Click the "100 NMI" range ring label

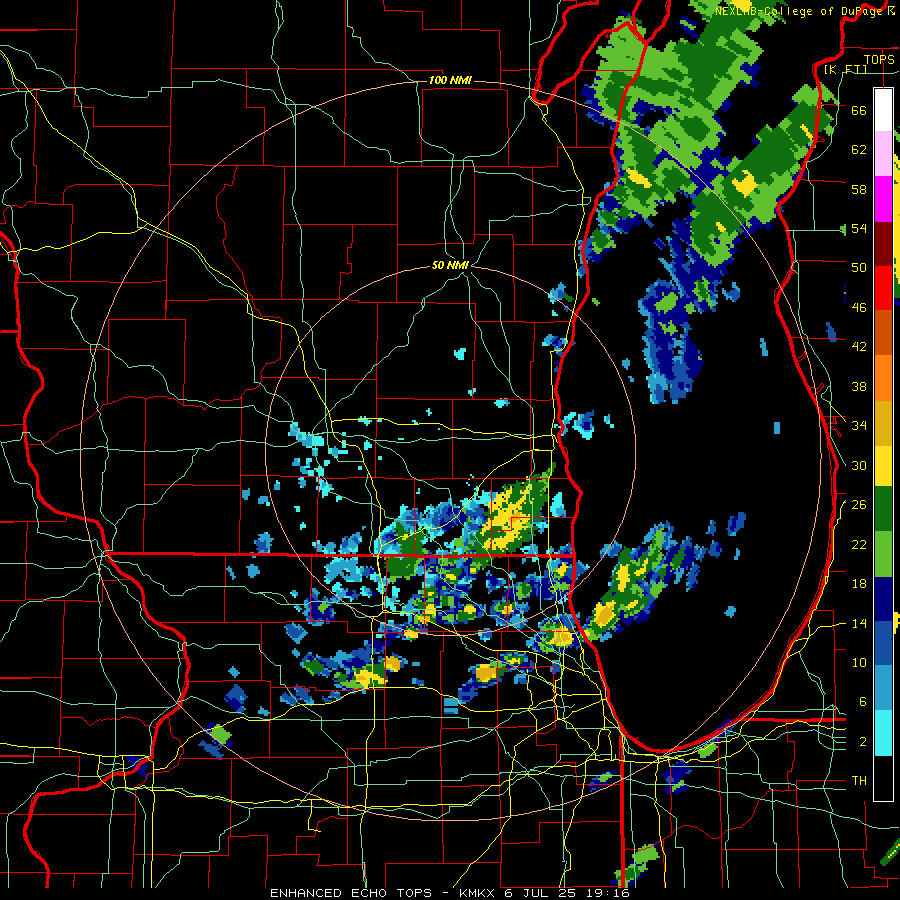(x=450, y=80)
